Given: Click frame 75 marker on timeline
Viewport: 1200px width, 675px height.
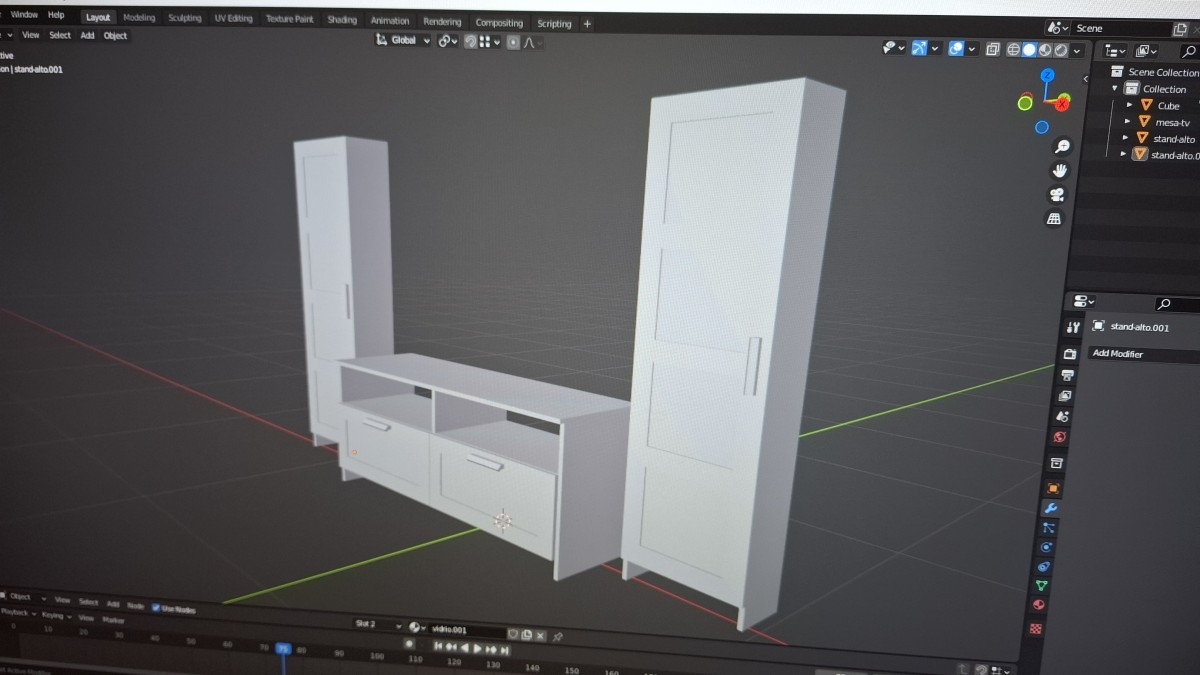Looking at the screenshot, I should point(283,649).
